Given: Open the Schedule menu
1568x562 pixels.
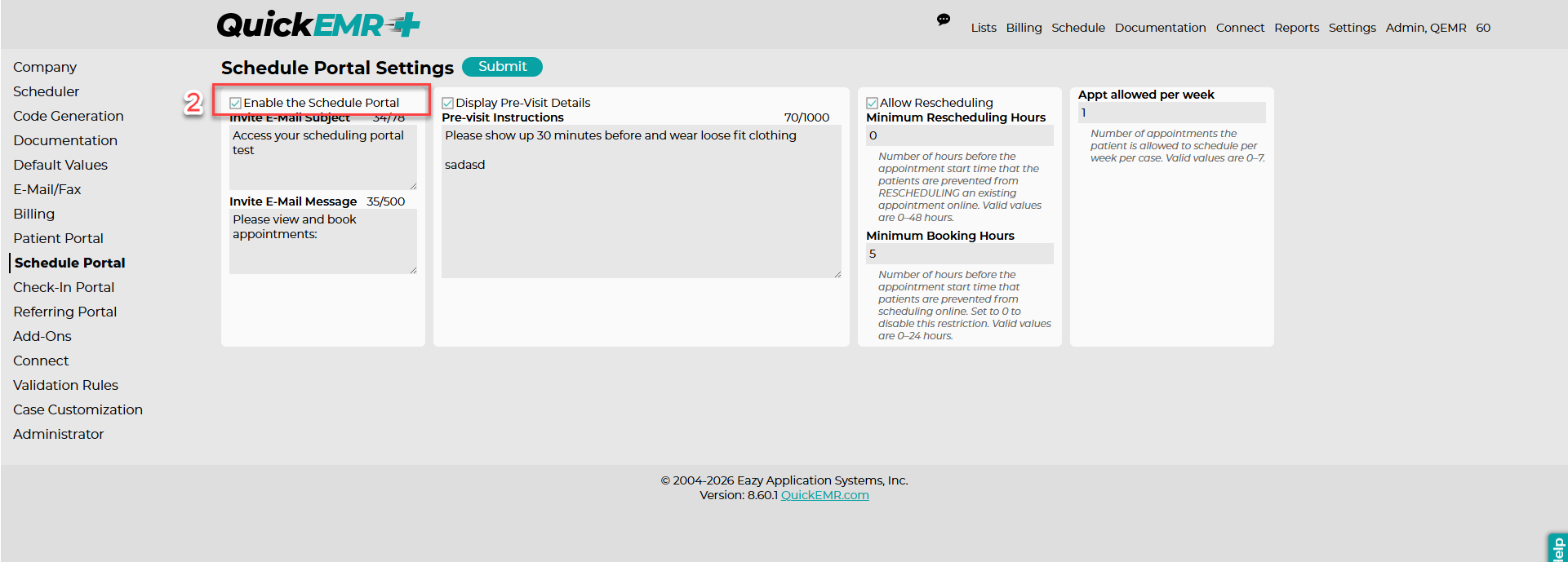Looking at the screenshot, I should 1077,28.
